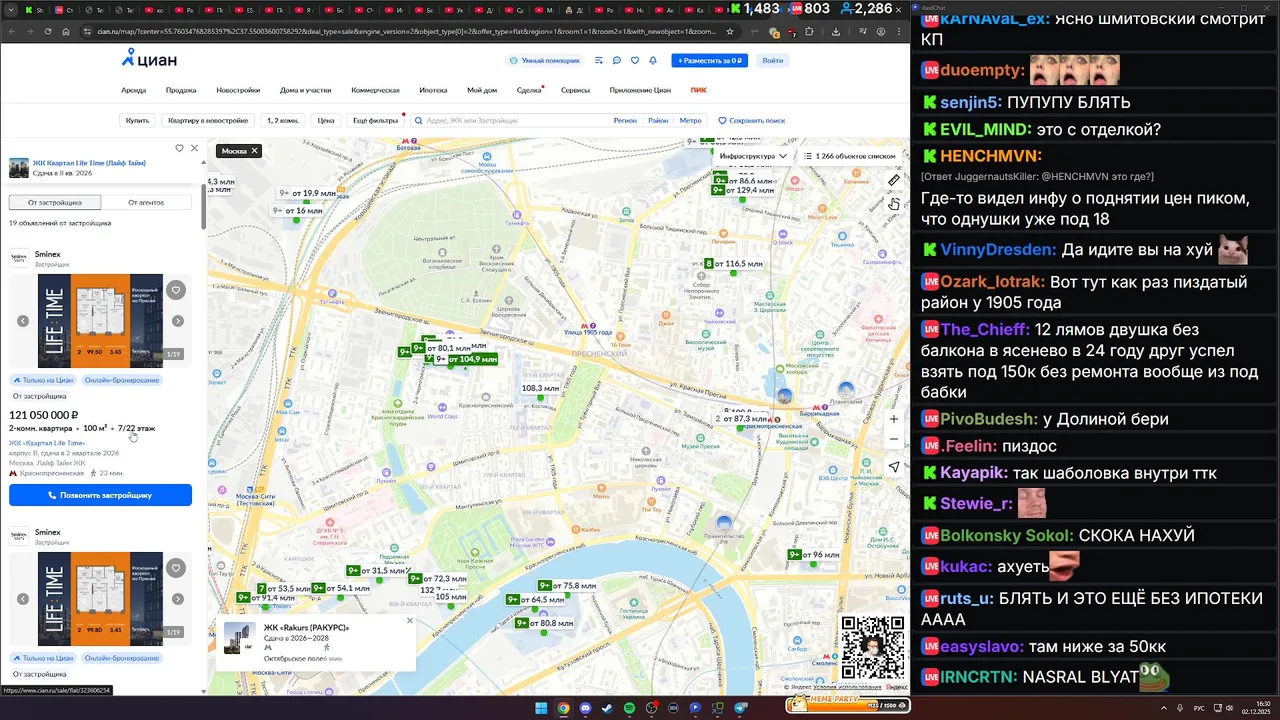Switch to От агентов listings
Viewport: 1280px width, 720px height.
[x=146, y=202]
